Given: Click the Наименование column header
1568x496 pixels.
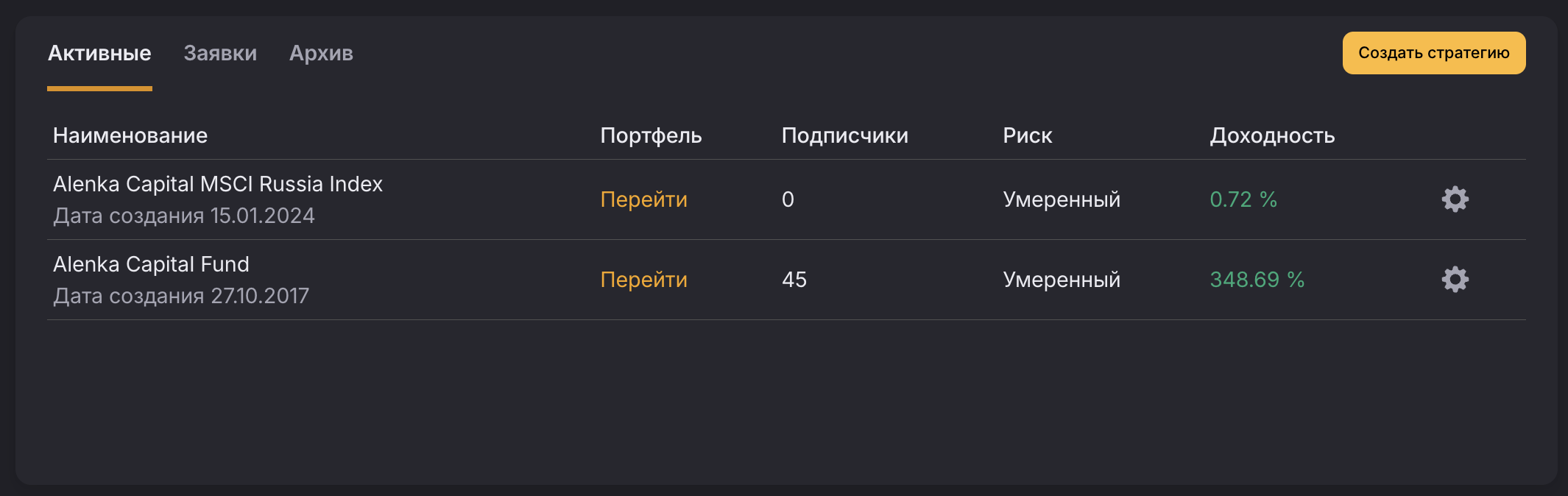Looking at the screenshot, I should coord(130,135).
